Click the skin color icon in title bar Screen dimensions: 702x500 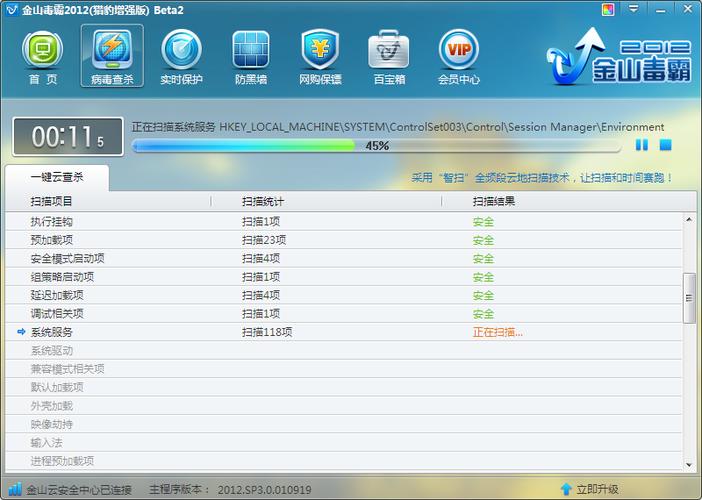click(x=608, y=9)
